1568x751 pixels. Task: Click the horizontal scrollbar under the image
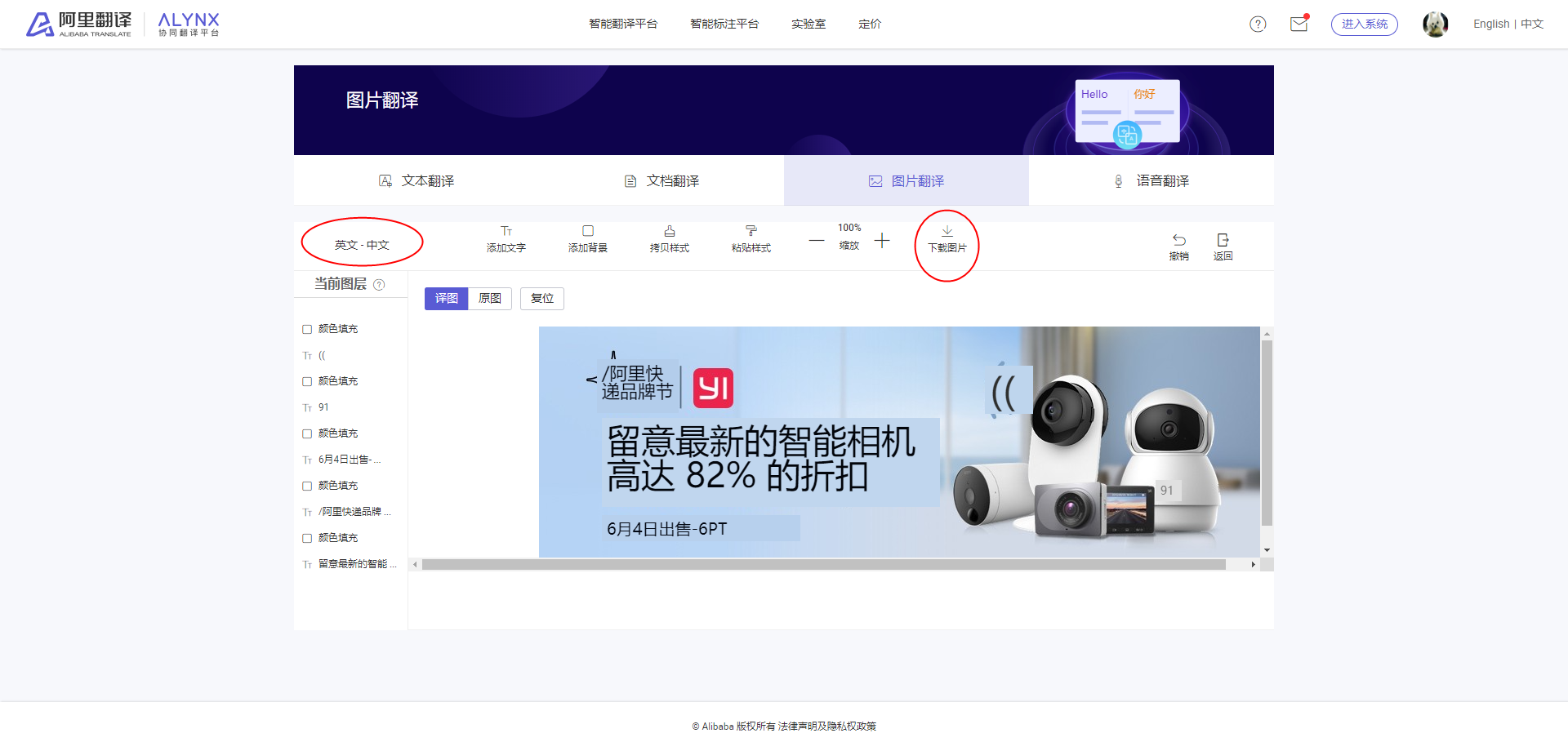pos(823,564)
